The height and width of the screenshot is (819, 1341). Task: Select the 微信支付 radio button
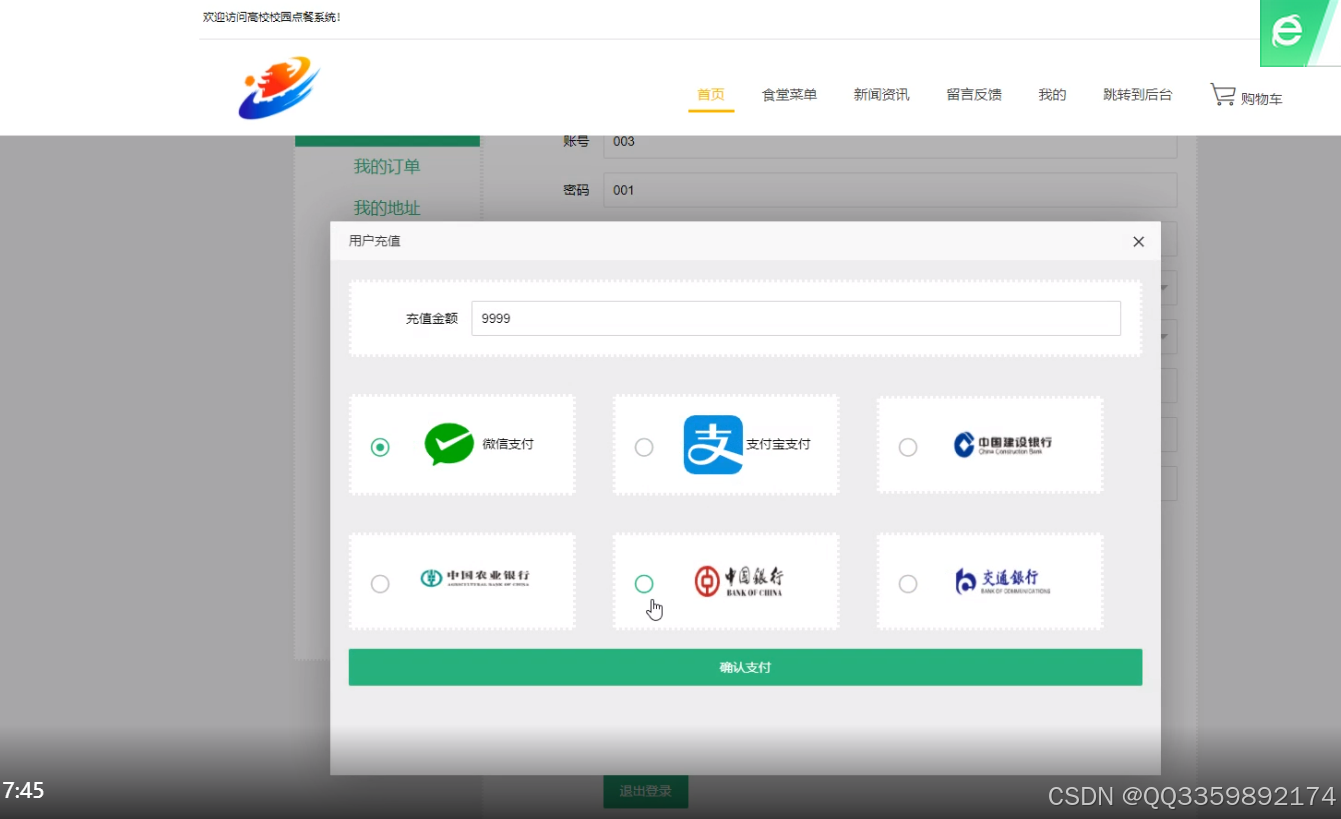click(x=380, y=447)
